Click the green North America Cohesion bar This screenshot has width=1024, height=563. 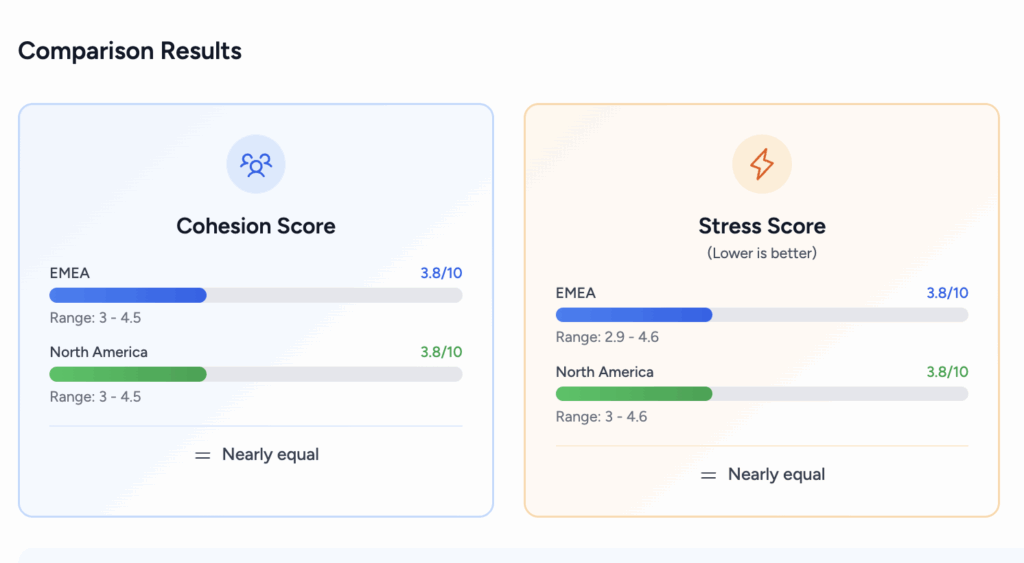point(128,374)
